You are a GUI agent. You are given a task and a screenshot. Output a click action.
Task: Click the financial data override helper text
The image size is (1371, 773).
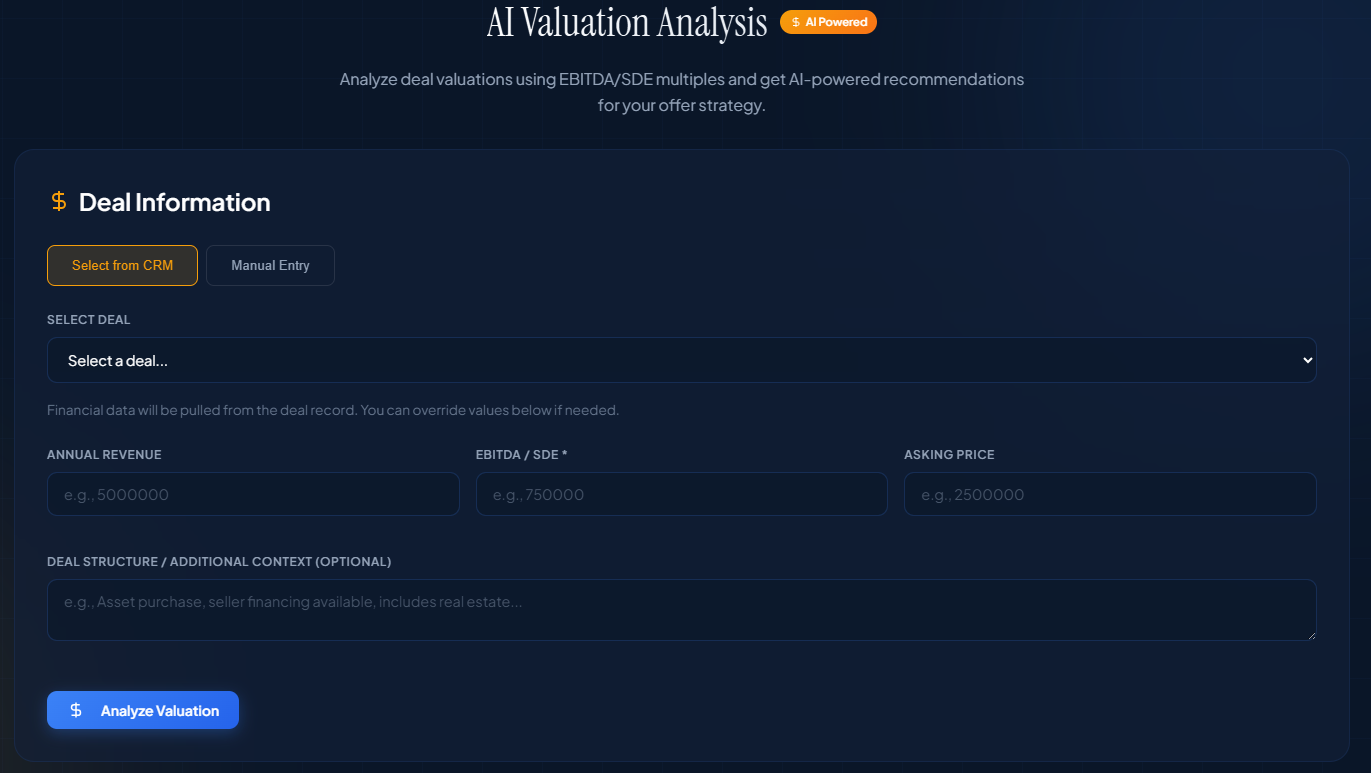click(333, 409)
